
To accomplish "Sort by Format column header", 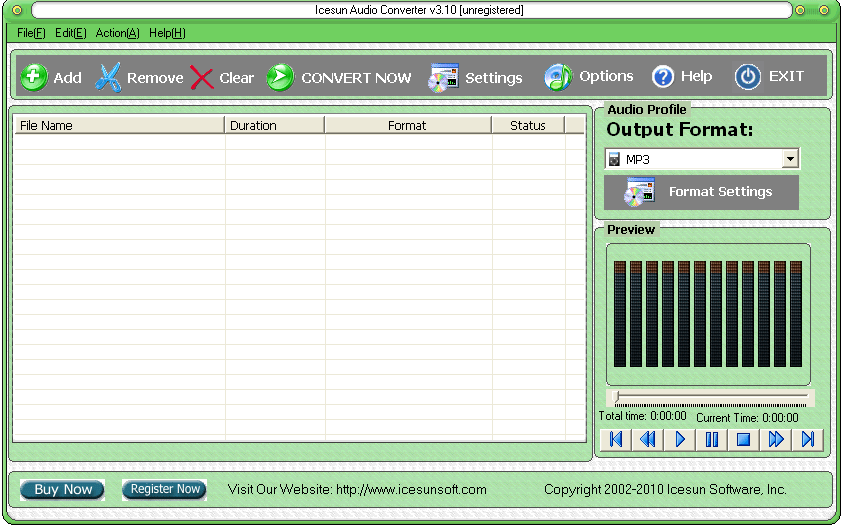I will coord(407,125).
